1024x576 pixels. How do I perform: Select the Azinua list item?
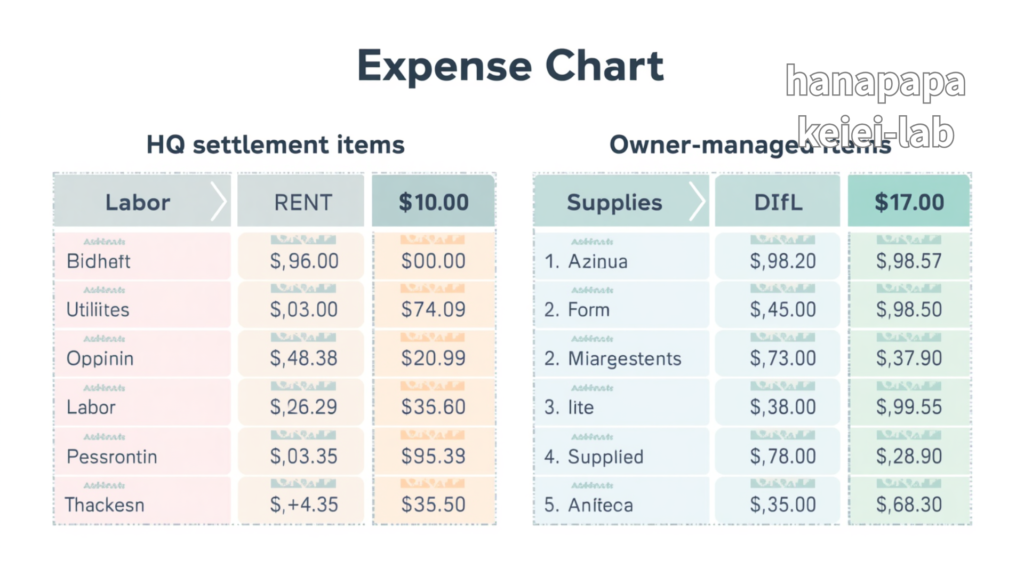point(598,261)
